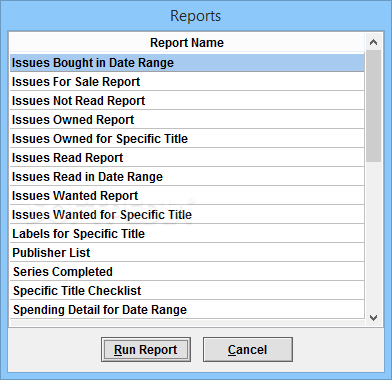Choose the Issues Read Report row
The image size is (392, 380).
point(187,158)
